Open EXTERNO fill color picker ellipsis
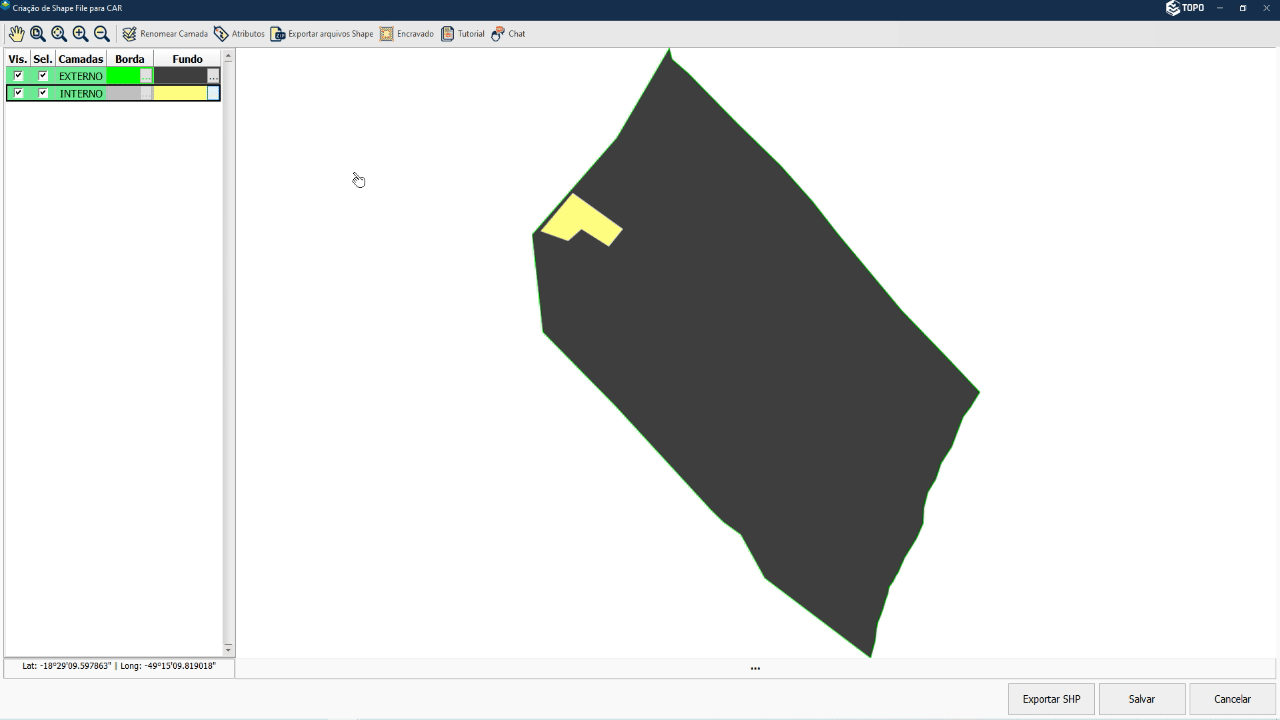 pos(213,76)
